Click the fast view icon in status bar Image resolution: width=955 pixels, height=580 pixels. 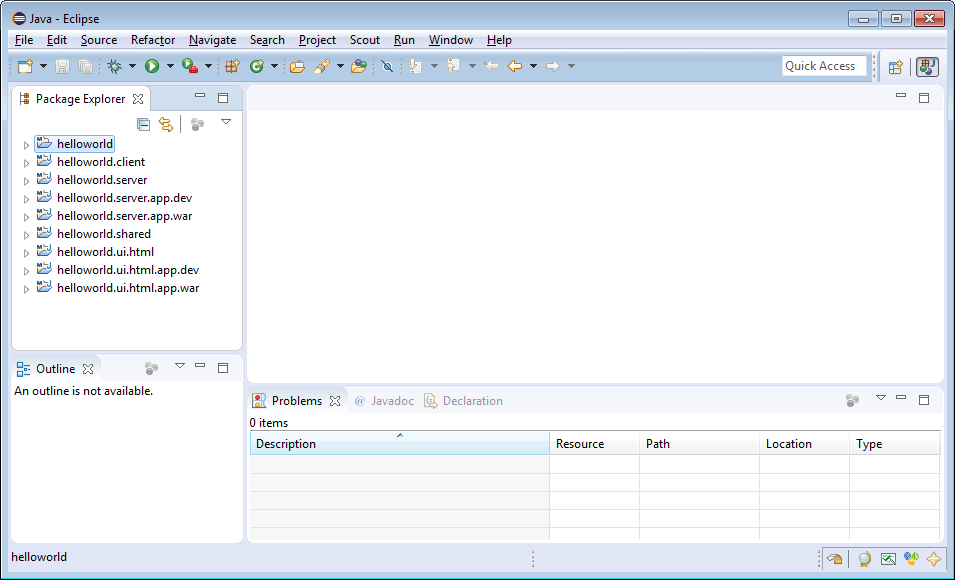point(834,558)
